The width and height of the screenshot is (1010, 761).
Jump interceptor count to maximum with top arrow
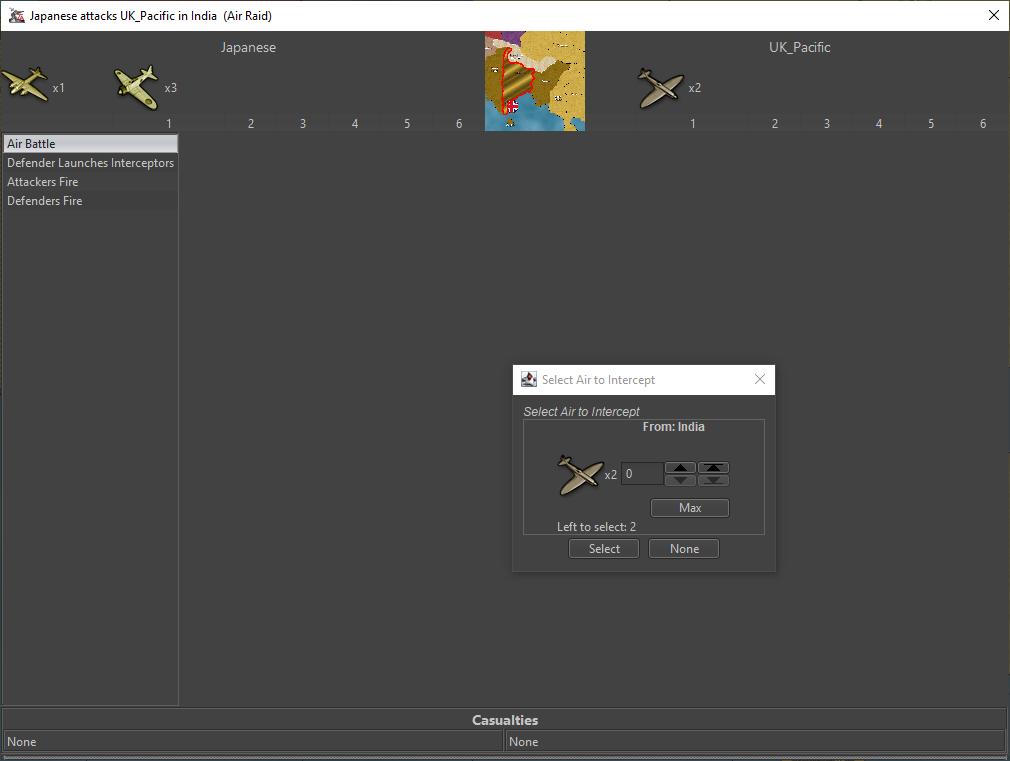pos(713,467)
